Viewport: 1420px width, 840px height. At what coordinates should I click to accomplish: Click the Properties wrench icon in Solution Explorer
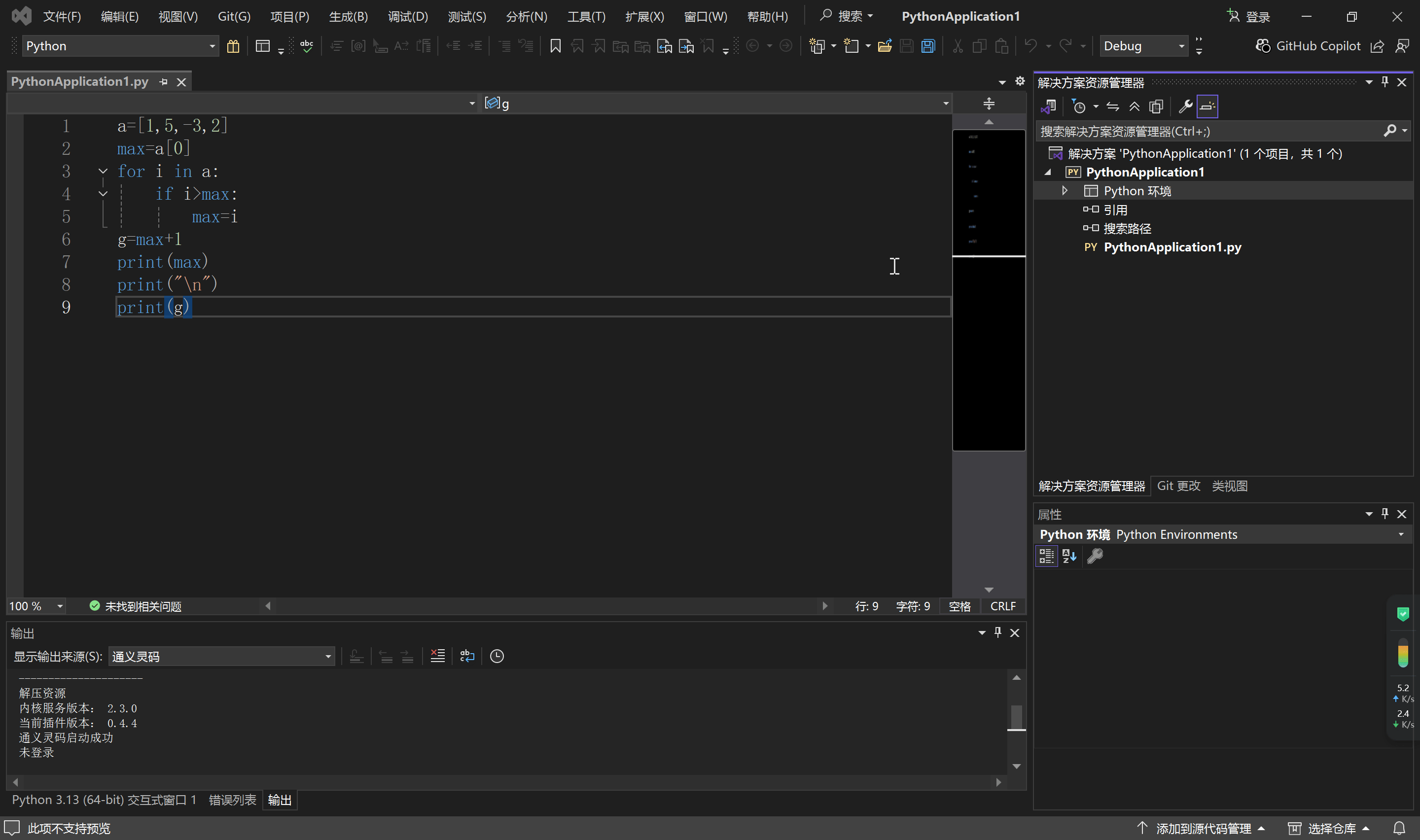(x=1185, y=106)
